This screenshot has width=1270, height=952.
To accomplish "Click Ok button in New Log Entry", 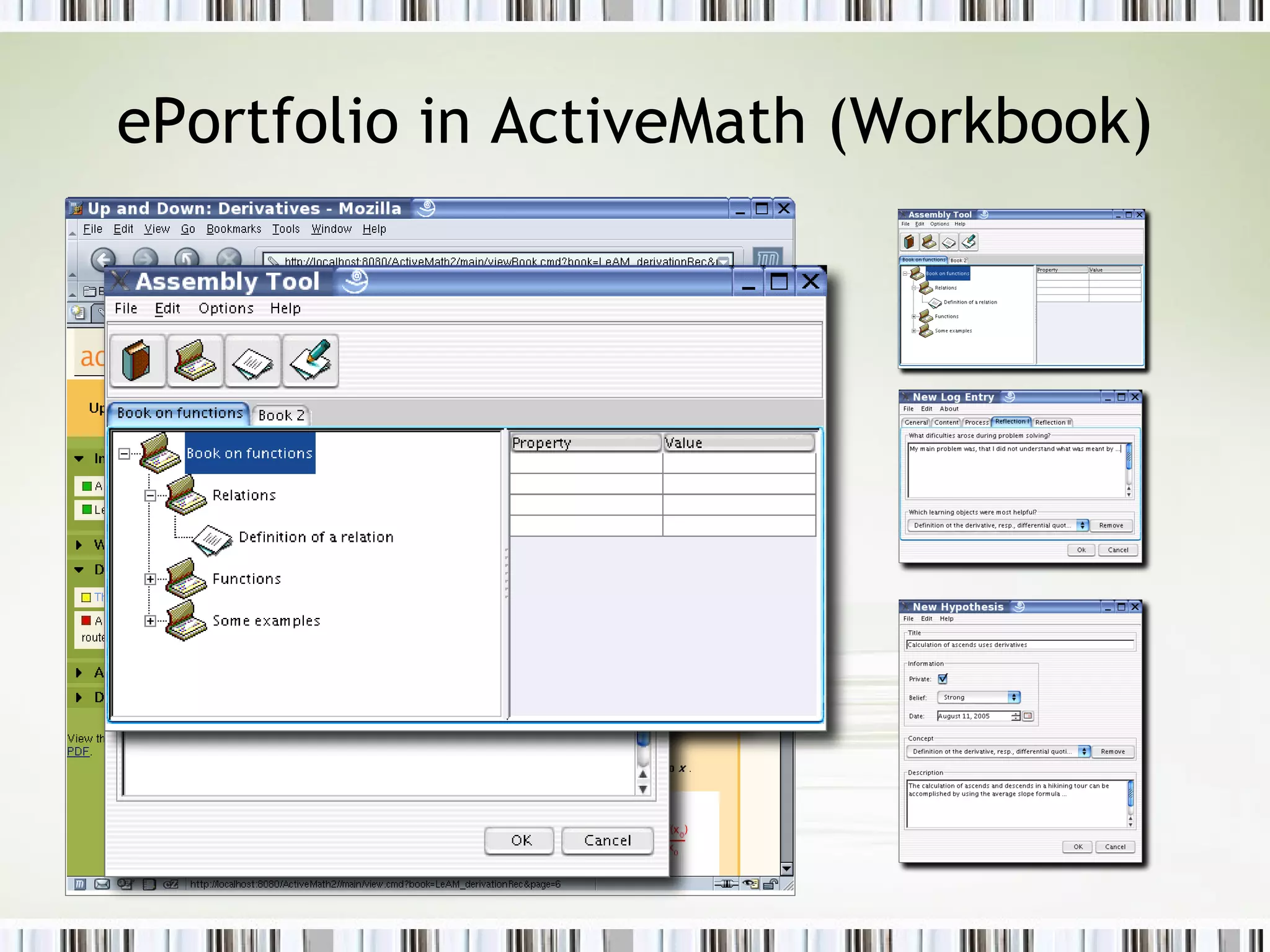I will click(x=1081, y=550).
